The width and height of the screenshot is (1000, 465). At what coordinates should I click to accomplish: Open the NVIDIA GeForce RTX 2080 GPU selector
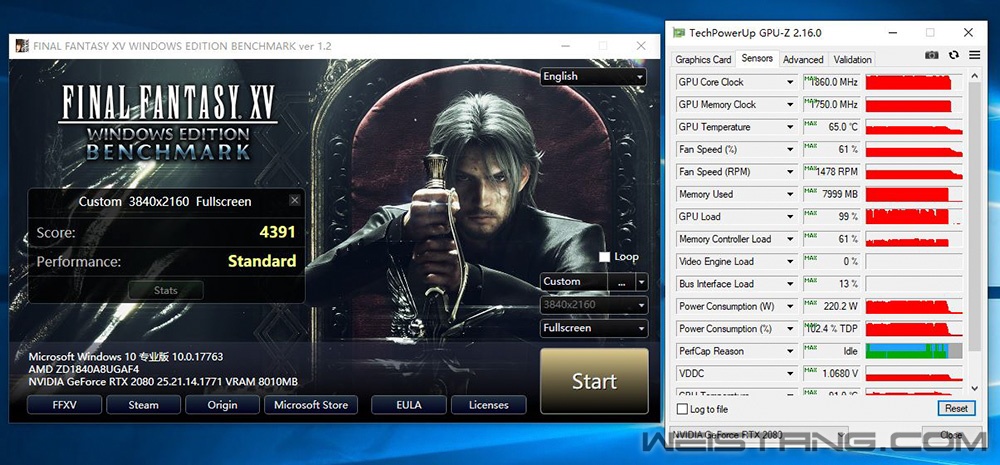pyautogui.click(x=760, y=434)
